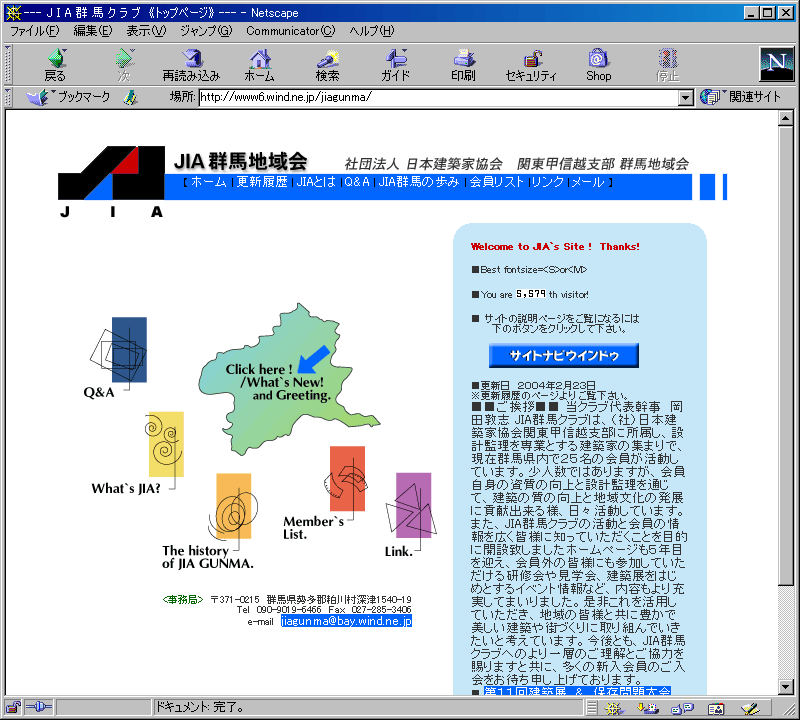Click the Member's List red graphic
The width and height of the screenshot is (800, 720).
click(x=345, y=479)
